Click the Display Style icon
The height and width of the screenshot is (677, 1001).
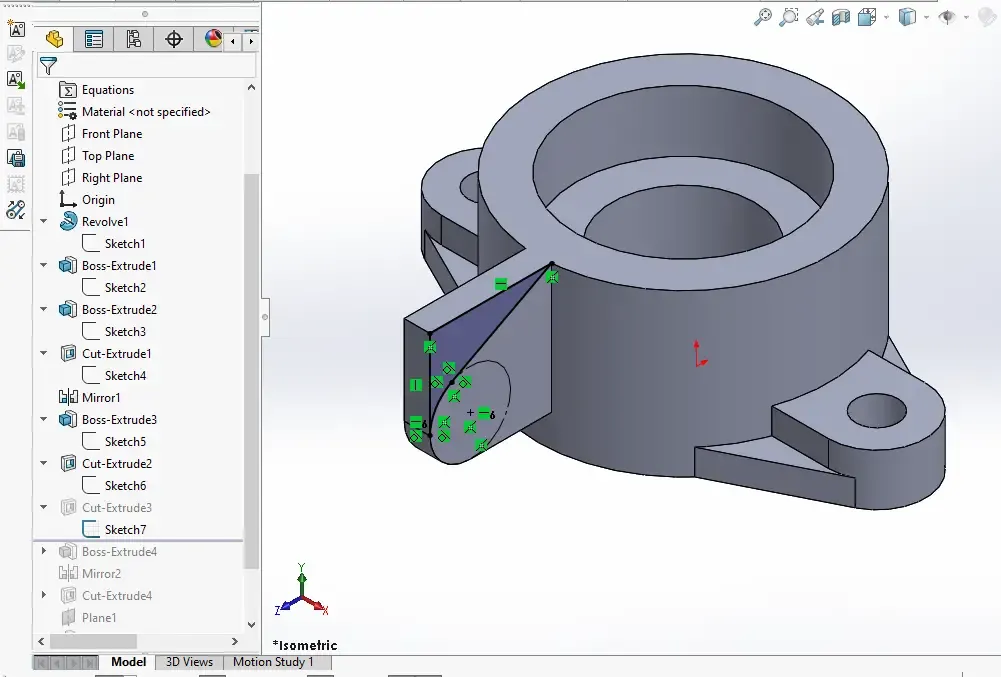(907, 17)
